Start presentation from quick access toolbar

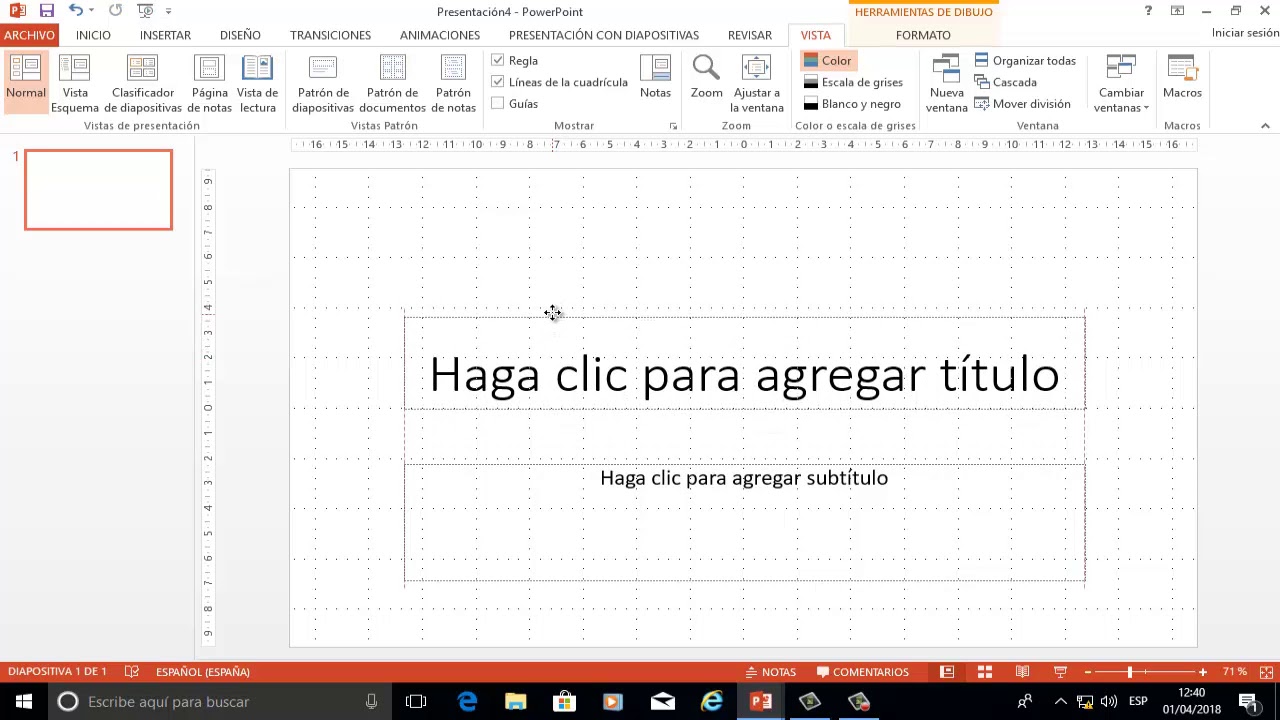(x=145, y=11)
